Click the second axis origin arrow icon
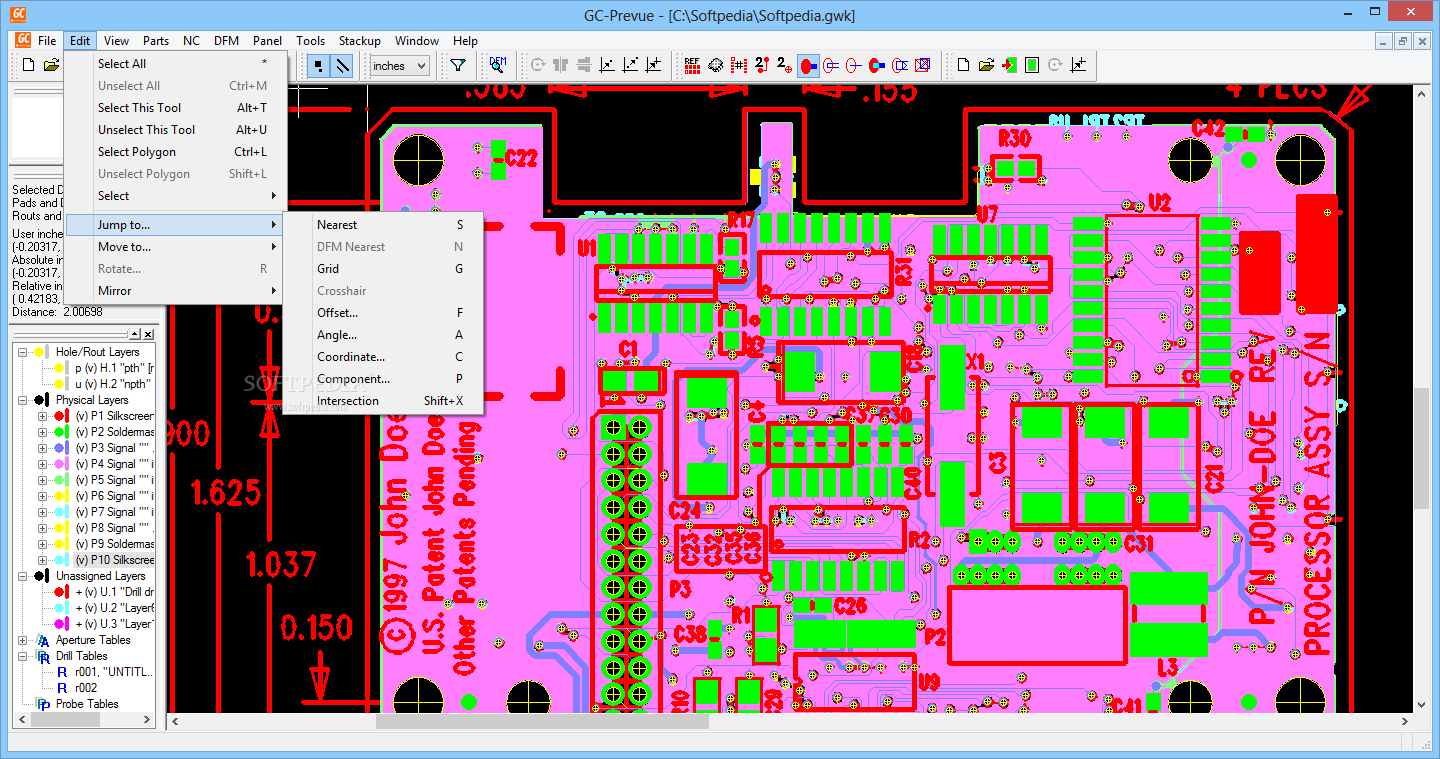This screenshot has width=1440, height=759. (630, 65)
